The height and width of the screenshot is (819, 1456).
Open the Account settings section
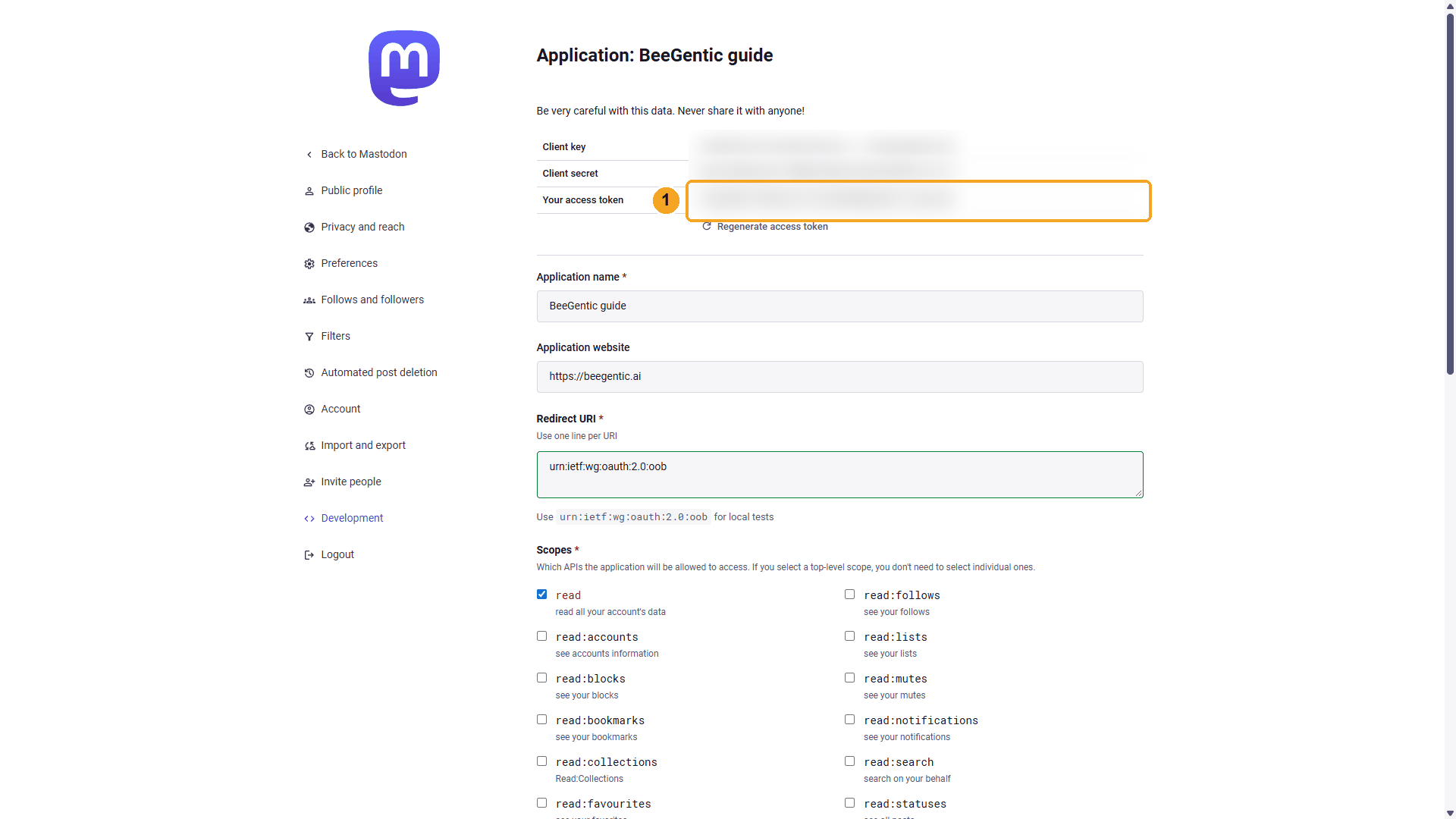pos(340,409)
